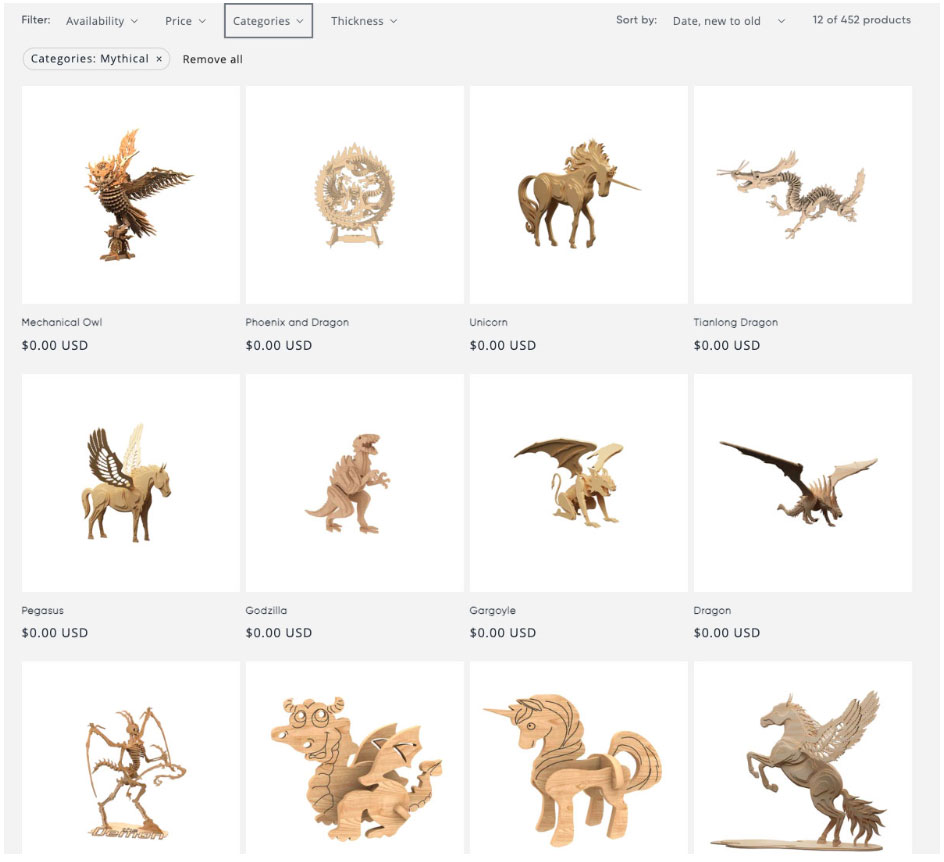Image resolution: width=944 pixels, height=862 pixels.
Task: Open the Thickness filter dropdown
Action: click(x=364, y=21)
